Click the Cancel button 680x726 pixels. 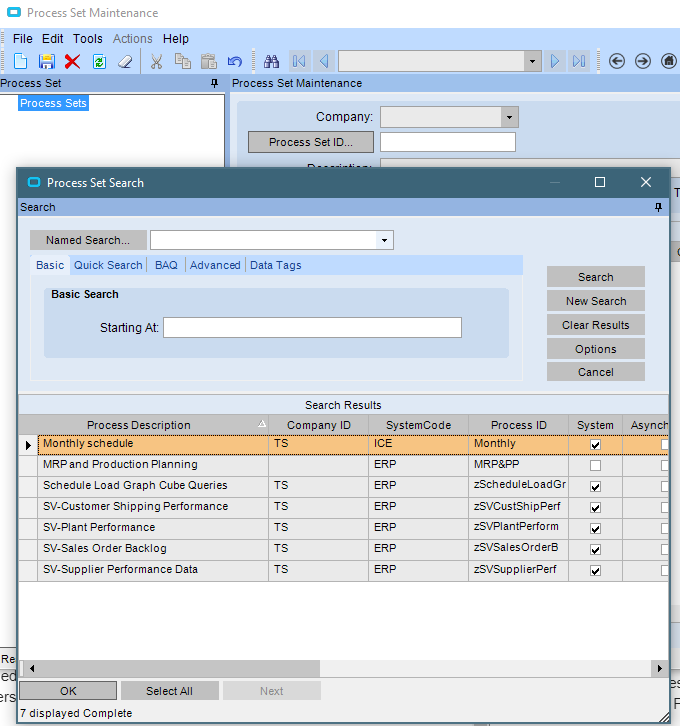pyautogui.click(x=596, y=372)
